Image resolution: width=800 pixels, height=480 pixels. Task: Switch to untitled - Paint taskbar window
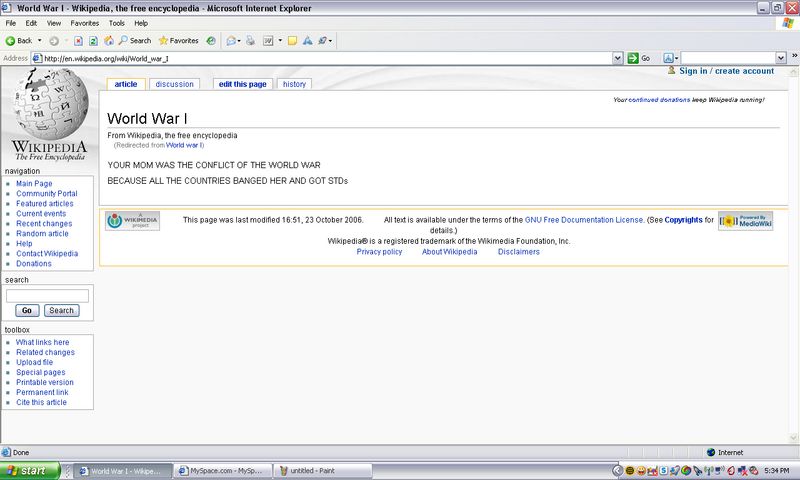click(x=321, y=471)
